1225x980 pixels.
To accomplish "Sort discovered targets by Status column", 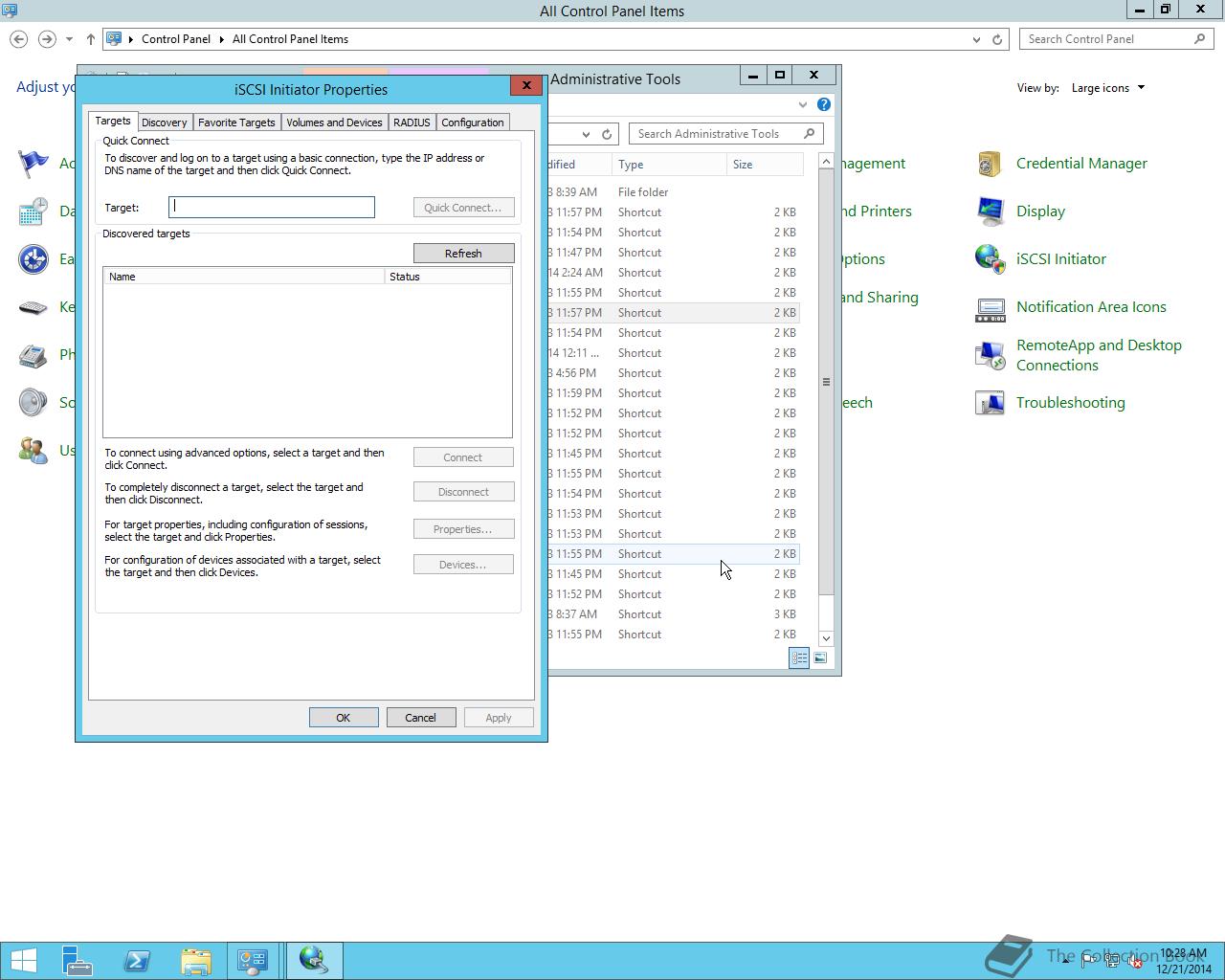I will (448, 277).
